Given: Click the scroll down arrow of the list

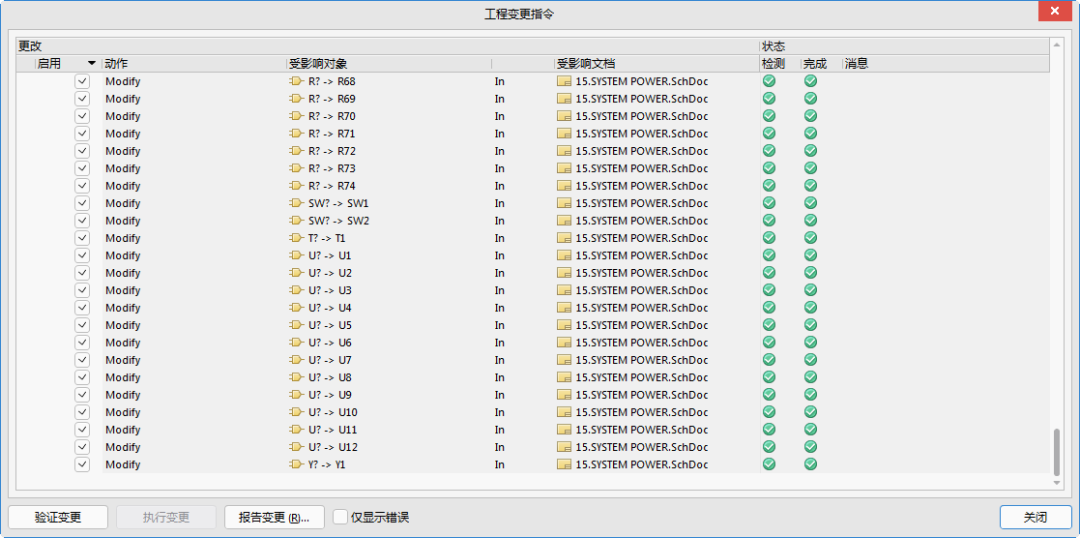Looking at the screenshot, I should pyautogui.click(x=1055, y=483).
